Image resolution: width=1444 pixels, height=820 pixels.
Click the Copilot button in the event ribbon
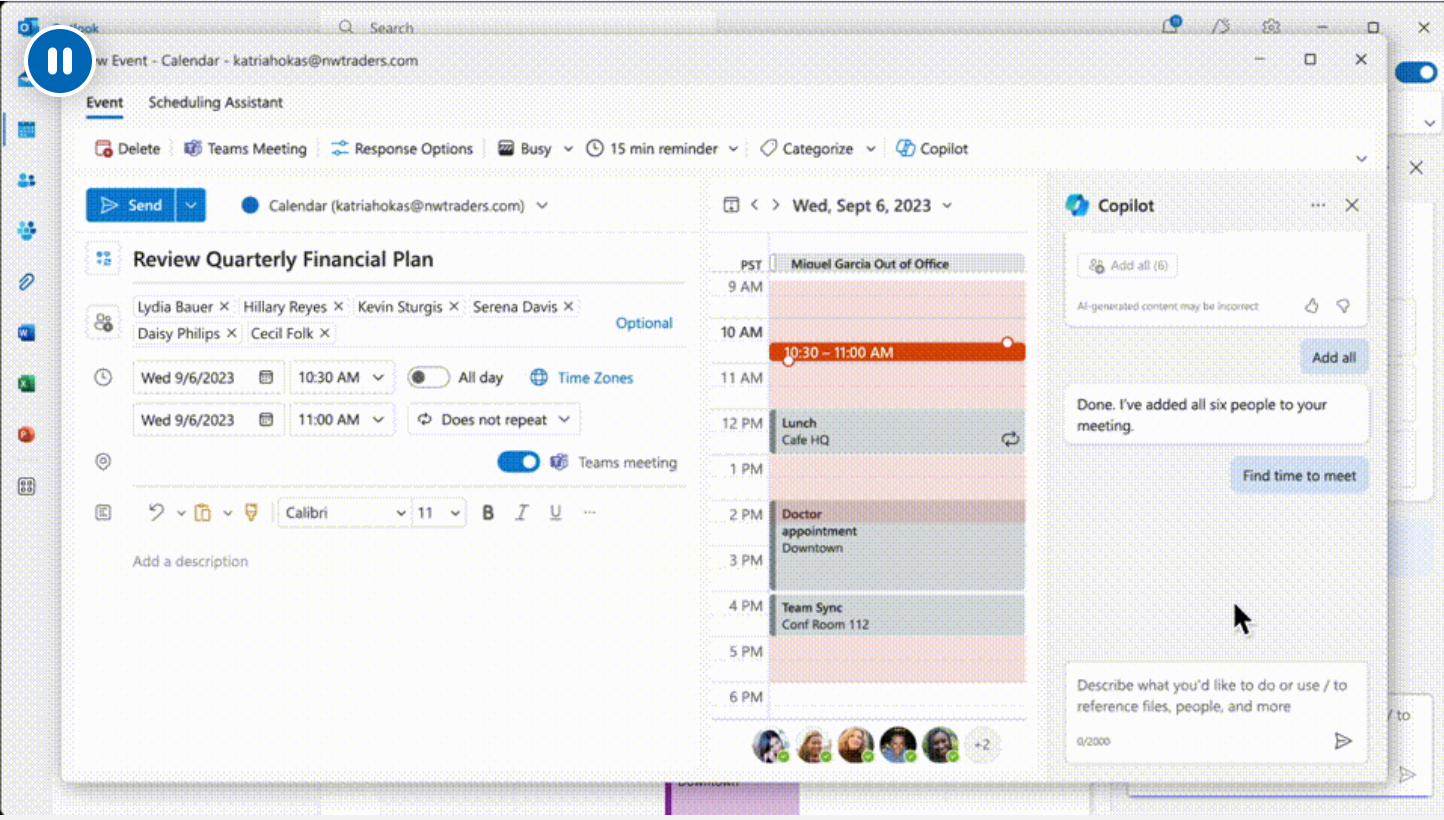[x=932, y=149]
